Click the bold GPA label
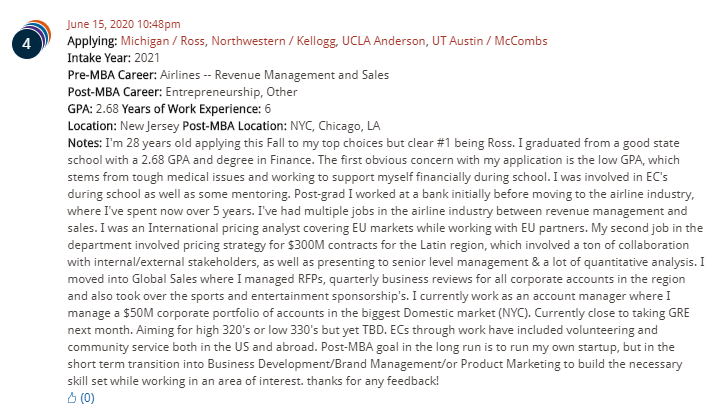The width and height of the screenshot is (720, 413). (80, 108)
